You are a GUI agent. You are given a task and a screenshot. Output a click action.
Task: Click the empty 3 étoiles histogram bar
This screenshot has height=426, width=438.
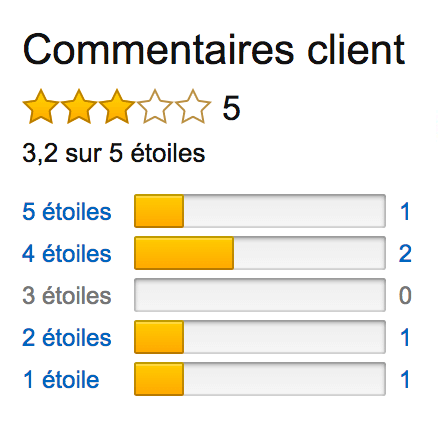pos(260,295)
